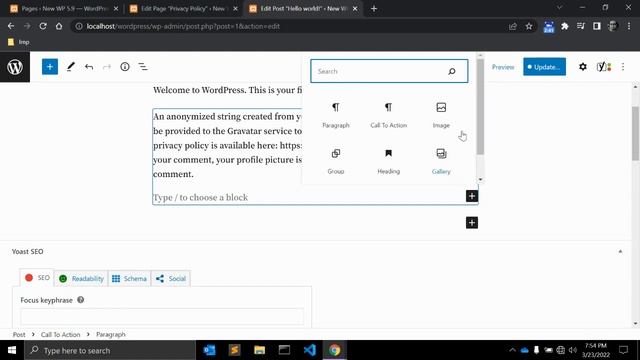Undo the last edit
The width and height of the screenshot is (640, 360).
pyautogui.click(x=89, y=67)
